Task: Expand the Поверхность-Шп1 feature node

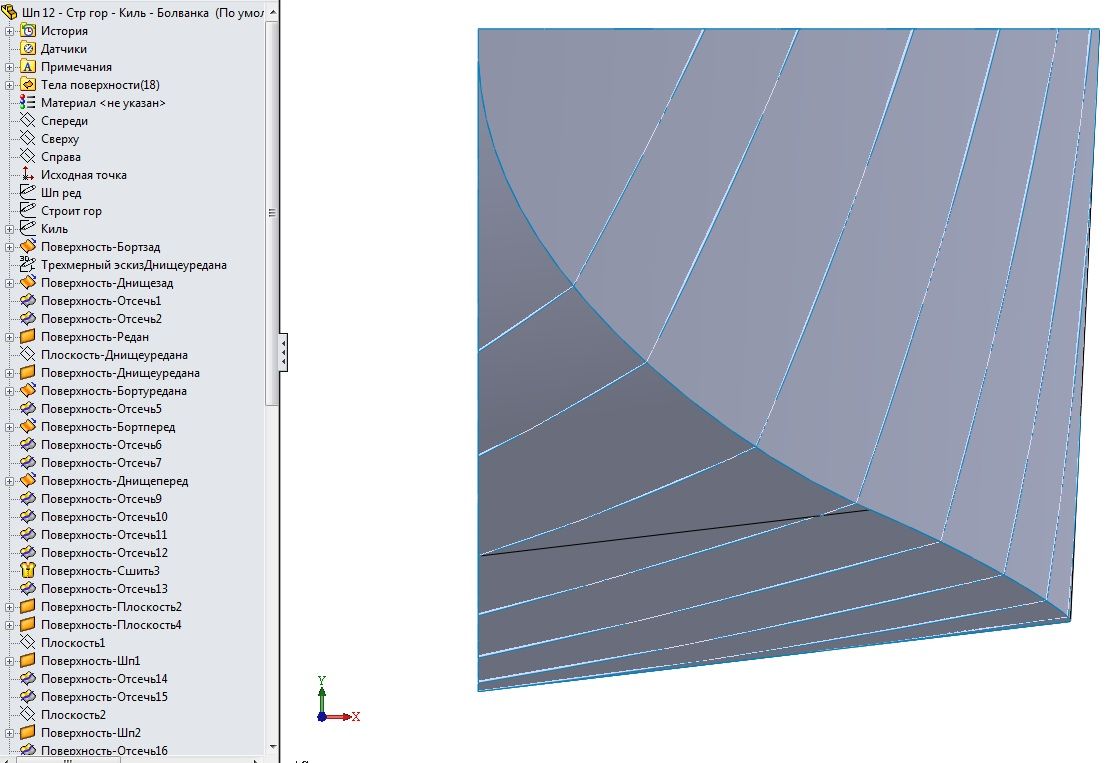Action: [x=10, y=661]
